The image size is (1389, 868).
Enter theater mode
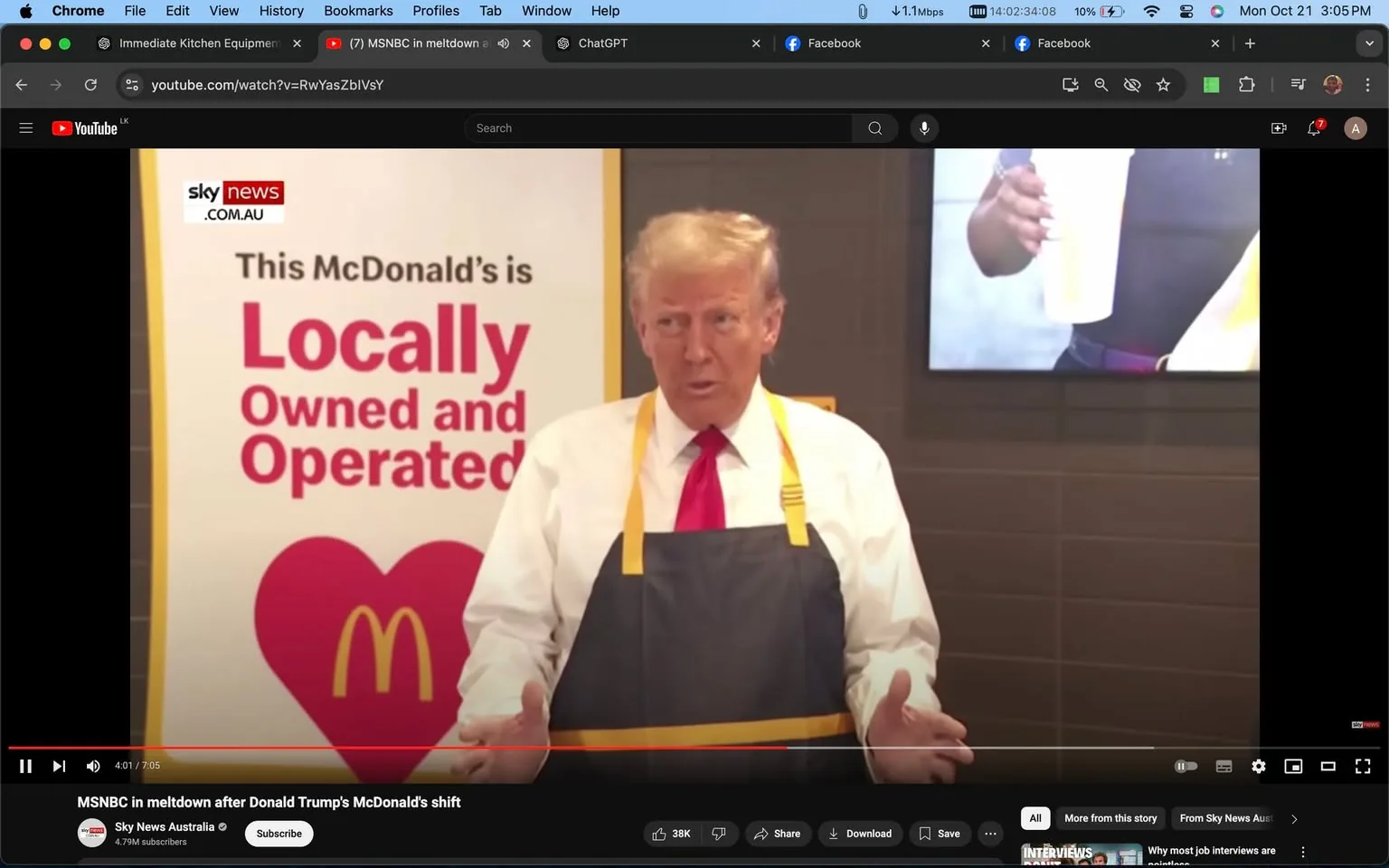pos(1328,766)
